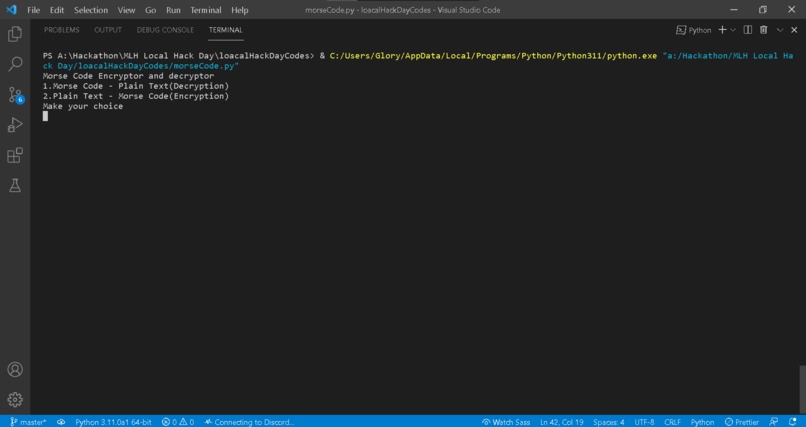Screen dimensions: 806x427
Task: Open the Edit menu
Action: click(57, 10)
